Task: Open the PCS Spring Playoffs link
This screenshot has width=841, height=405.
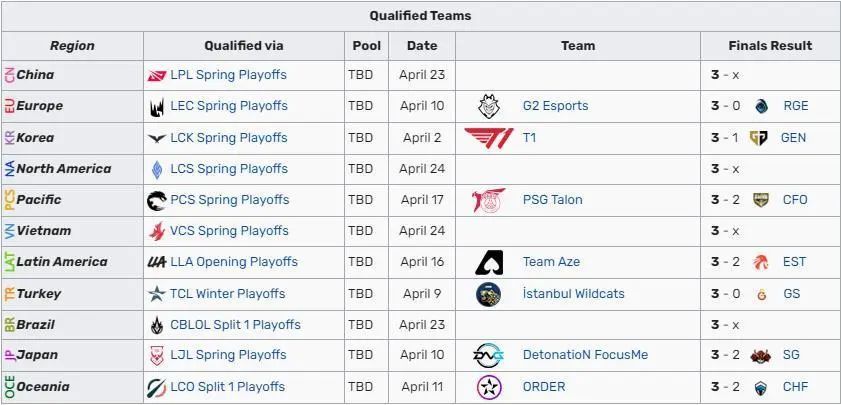Action: pyautogui.click(x=230, y=200)
